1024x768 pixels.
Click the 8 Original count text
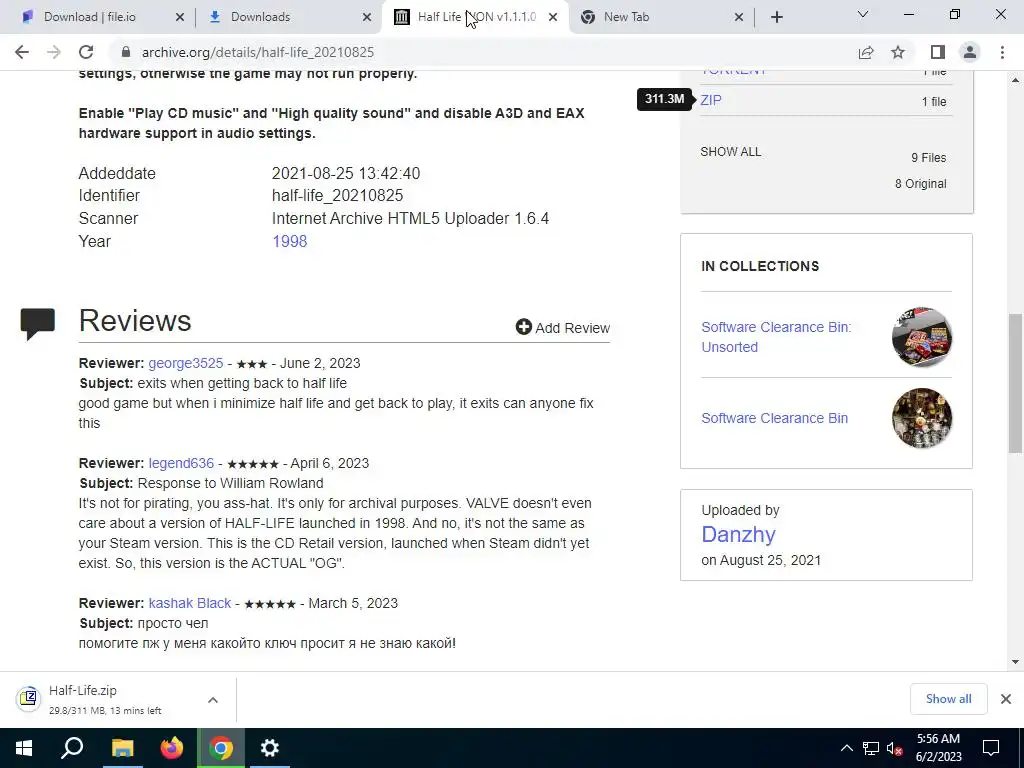tap(920, 184)
